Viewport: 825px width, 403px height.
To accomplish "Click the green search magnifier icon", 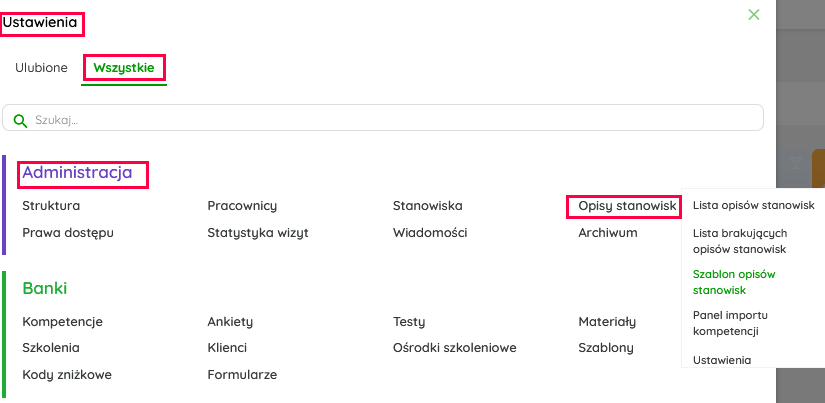I will tap(20, 120).
